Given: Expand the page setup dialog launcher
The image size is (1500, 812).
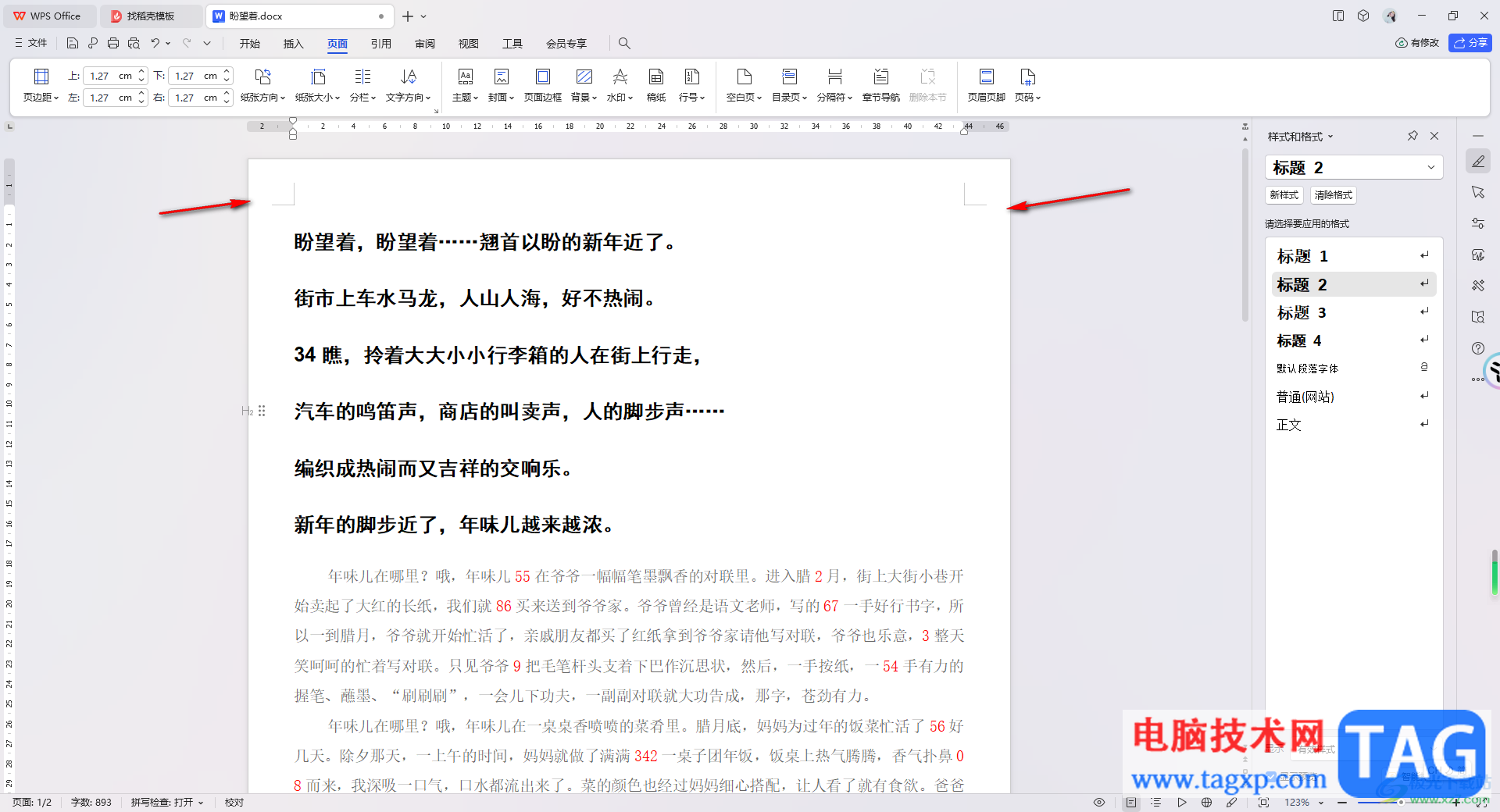Looking at the screenshot, I should (x=436, y=111).
